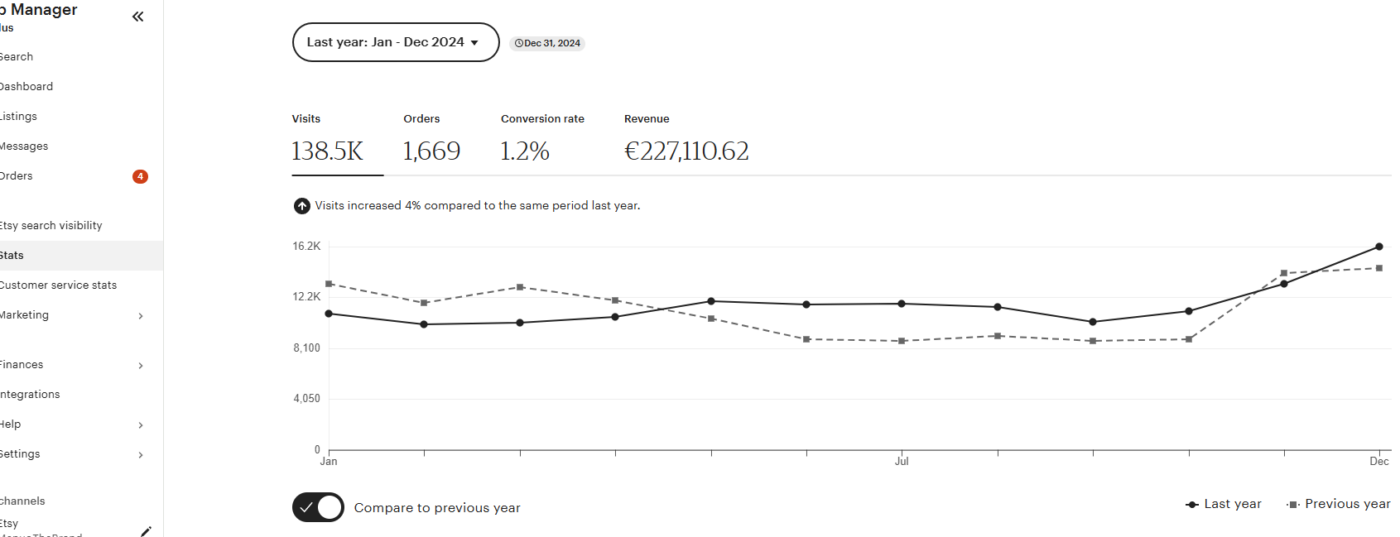Click the clock icon in Dec 31, 2024 badge
Viewport: 1400px width, 537px height.
pyautogui.click(x=518, y=44)
